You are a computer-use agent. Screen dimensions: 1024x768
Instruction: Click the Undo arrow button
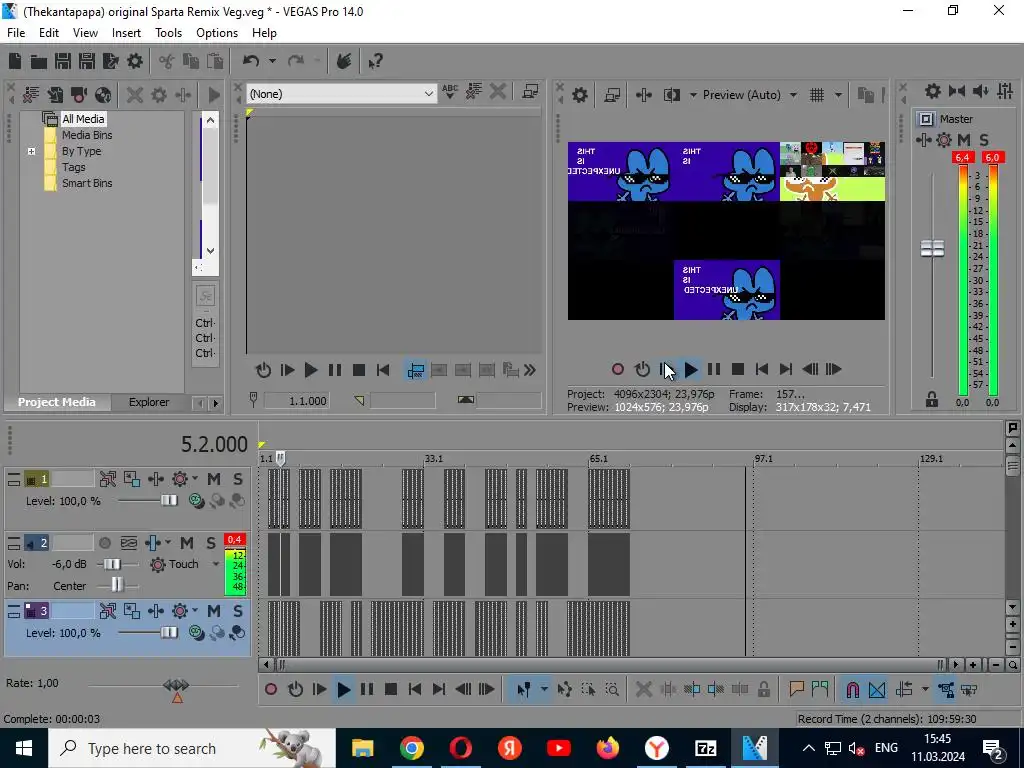pyautogui.click(x=251, y=61)
